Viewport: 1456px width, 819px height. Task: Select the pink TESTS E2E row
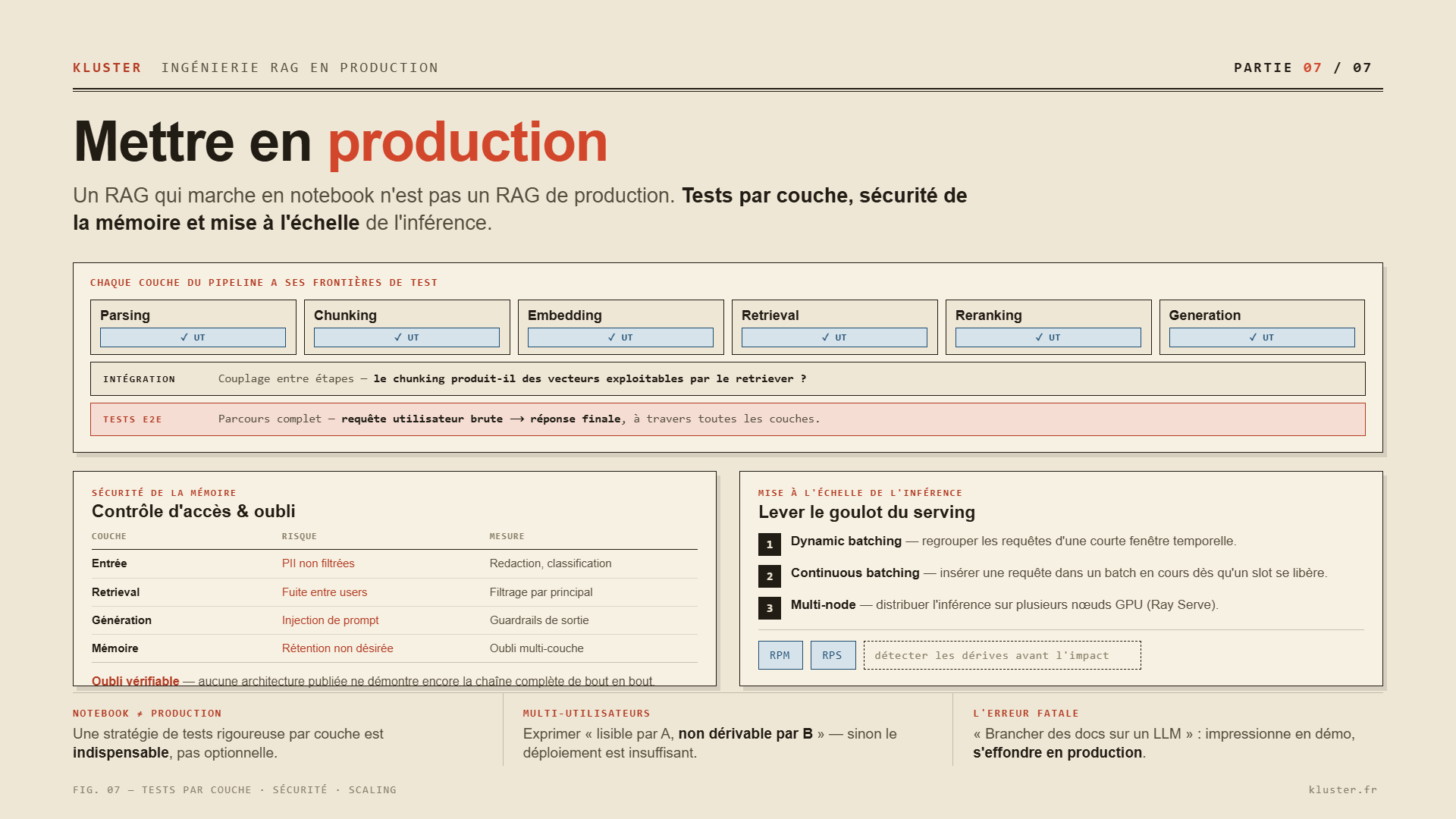point(728,419)
